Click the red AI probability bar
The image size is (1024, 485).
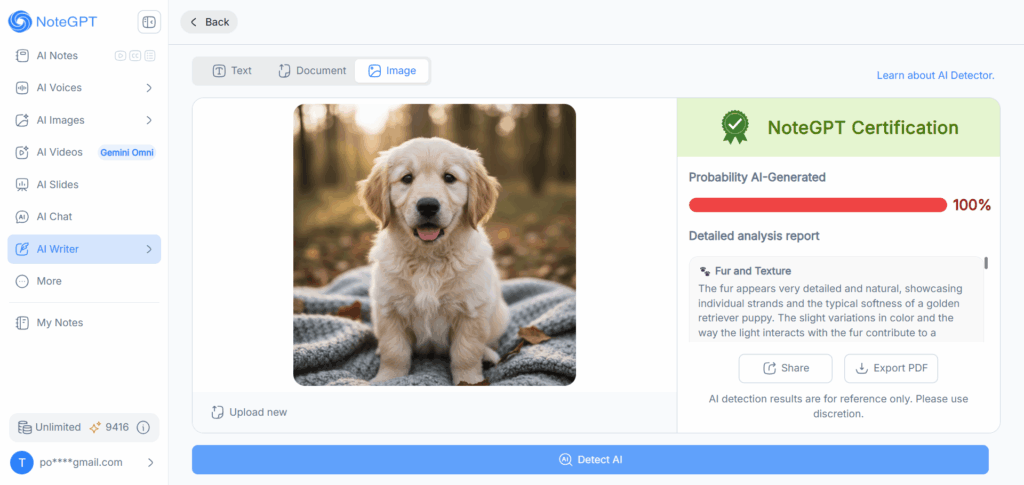point(818,205)
